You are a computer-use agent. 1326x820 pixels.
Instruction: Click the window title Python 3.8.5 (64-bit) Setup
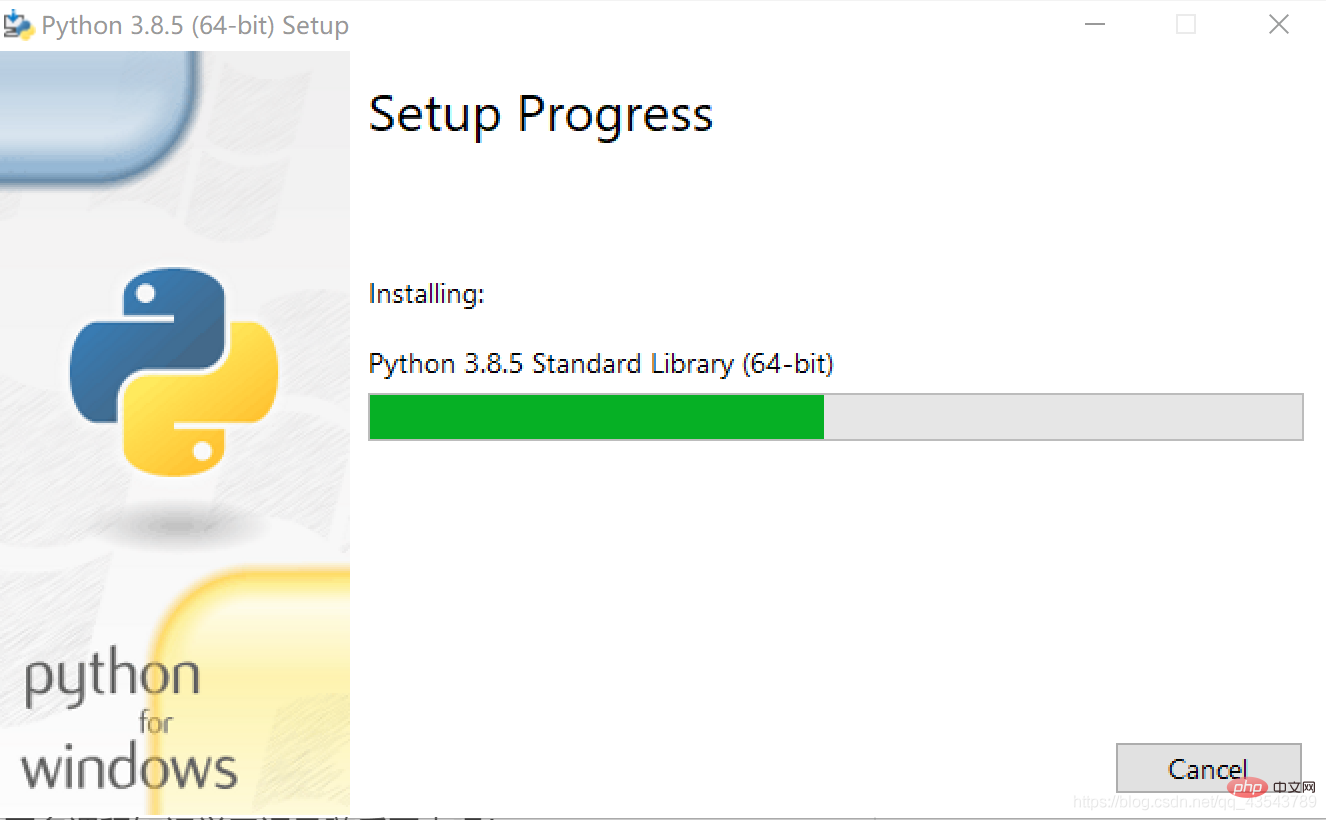[x=195, y=26]
